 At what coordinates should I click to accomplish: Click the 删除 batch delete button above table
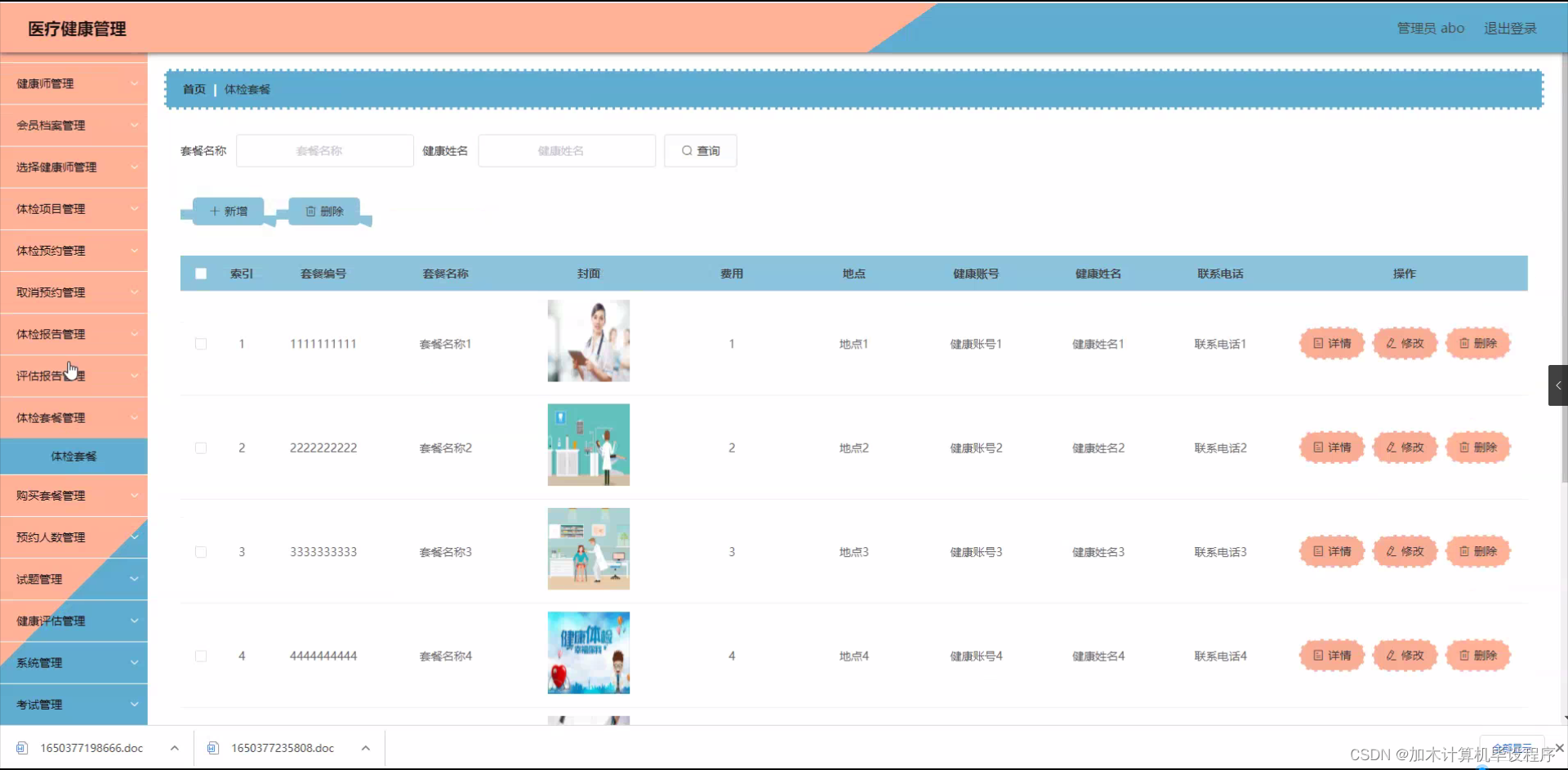point(324,211)
